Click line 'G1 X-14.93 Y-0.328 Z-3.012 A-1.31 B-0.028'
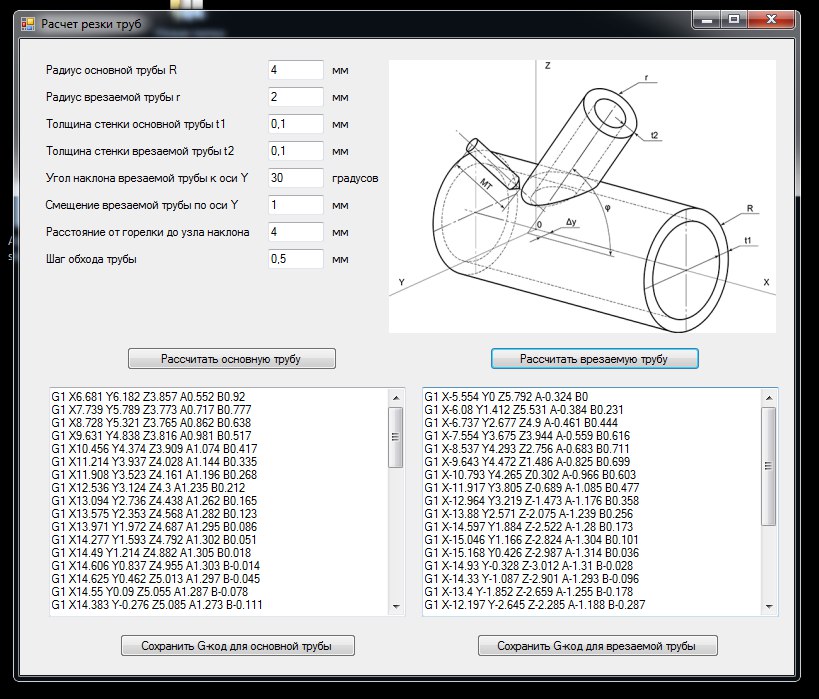 point(529,566)
